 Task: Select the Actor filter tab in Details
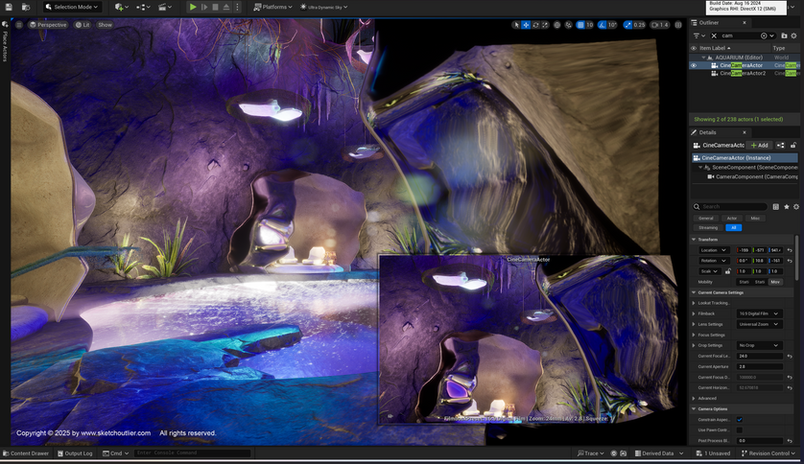point(732,217)
